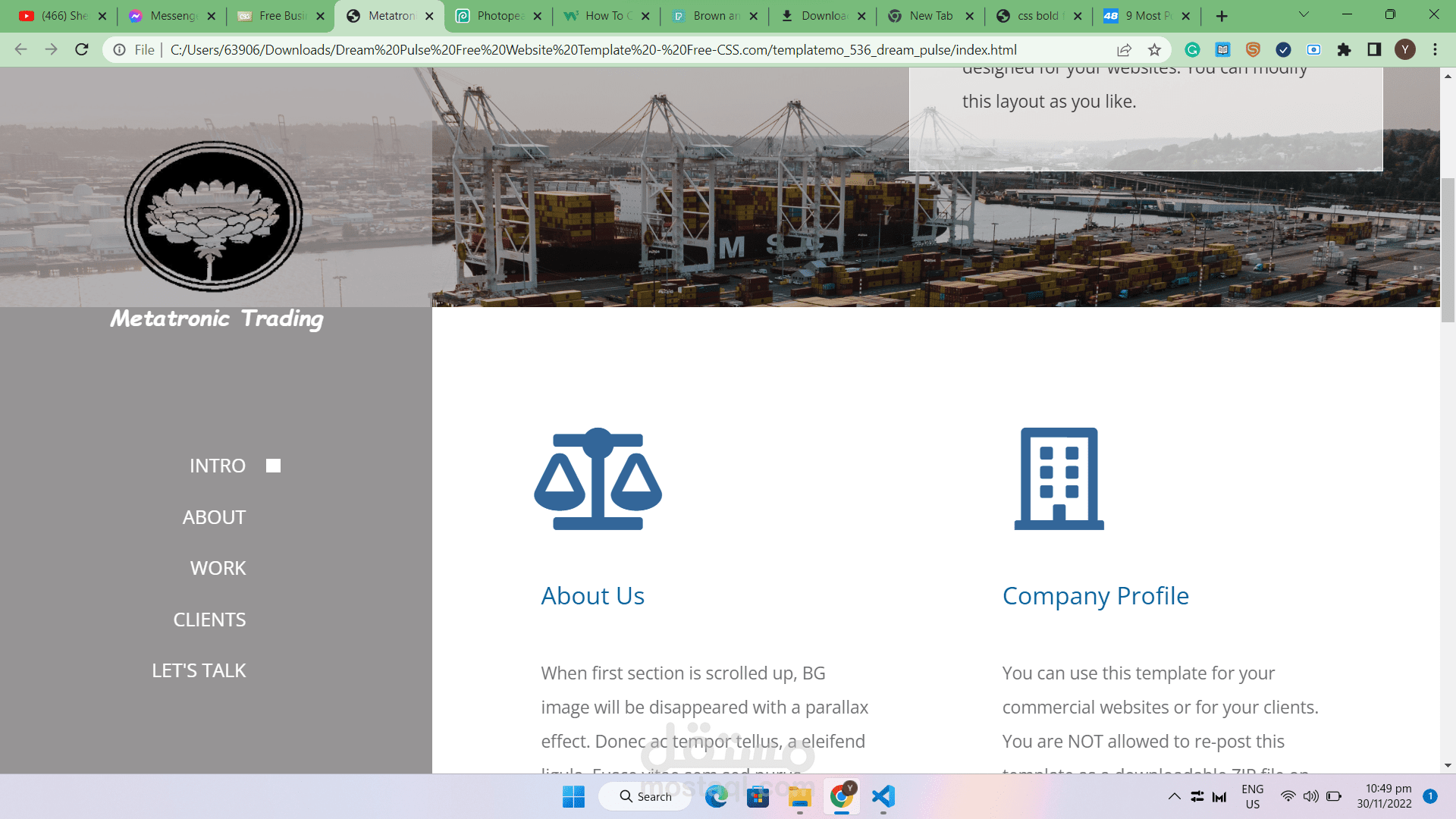Open Visual Studio Code from taskbar
The height and width of the screenshot is (819, 1456).
[x=883, y=796]
